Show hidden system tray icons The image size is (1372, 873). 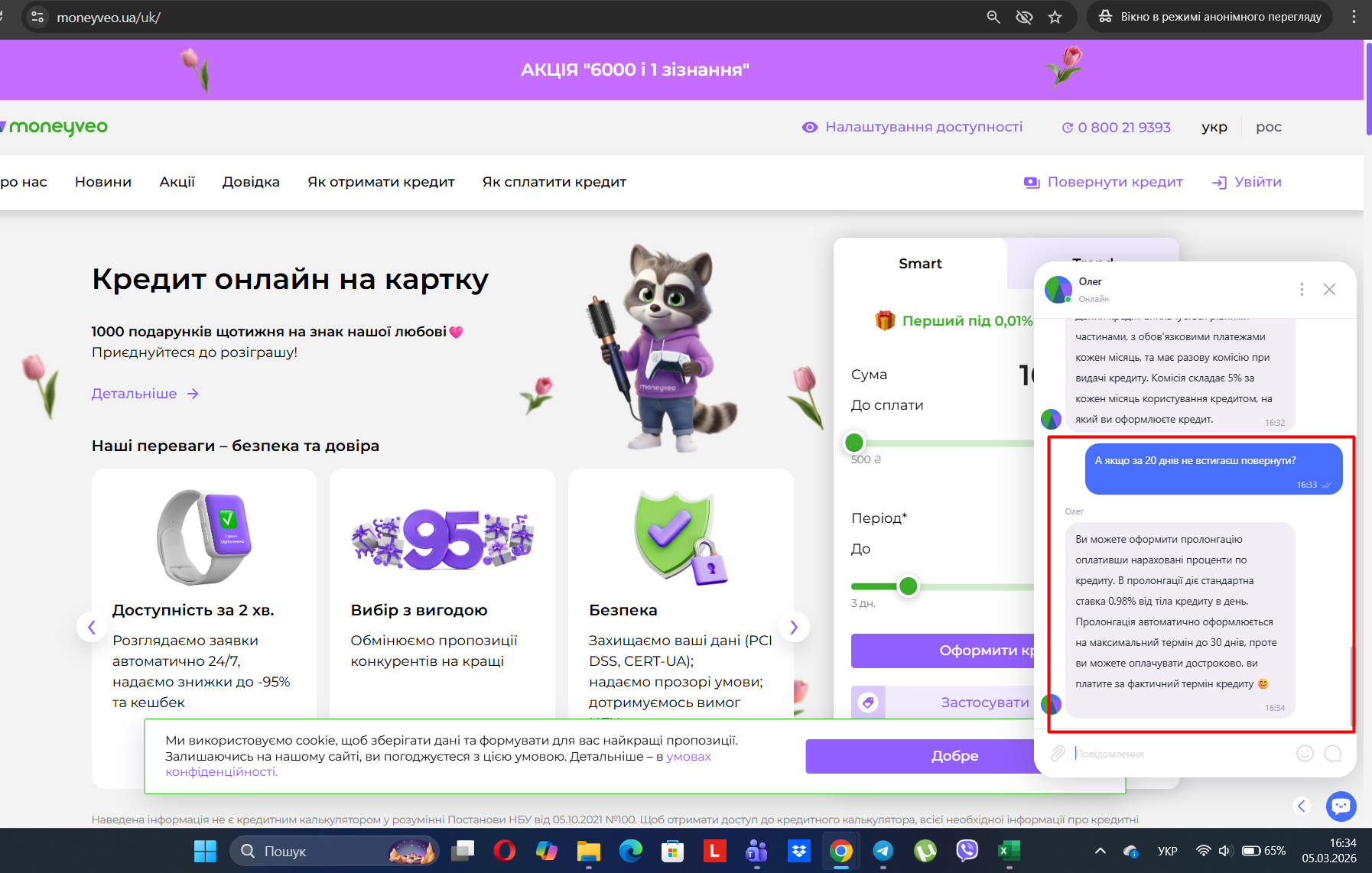pyautogui.click(x=1101, y=851)
